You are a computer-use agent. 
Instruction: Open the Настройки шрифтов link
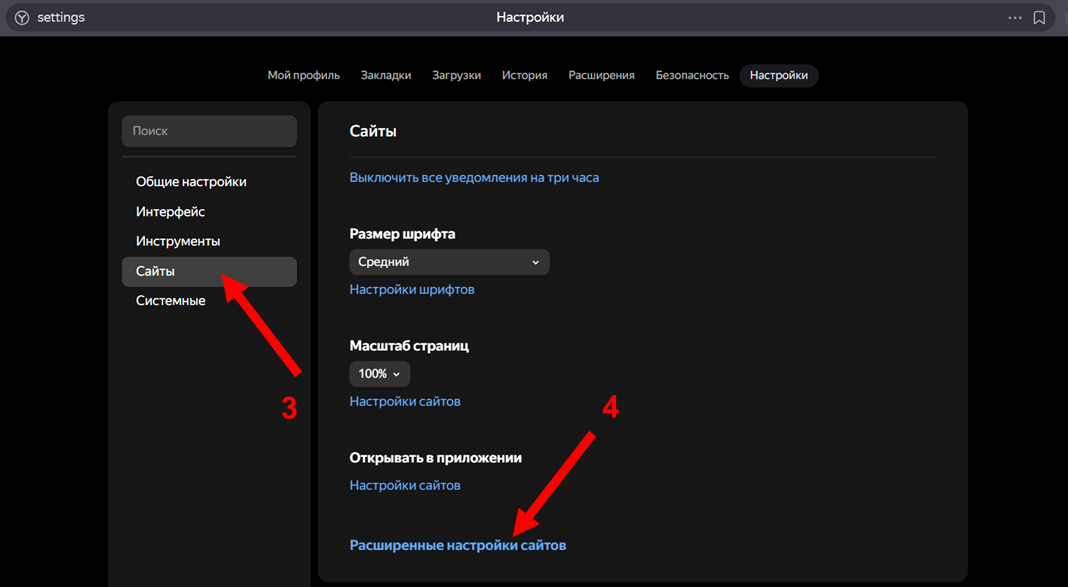(412, 290)
